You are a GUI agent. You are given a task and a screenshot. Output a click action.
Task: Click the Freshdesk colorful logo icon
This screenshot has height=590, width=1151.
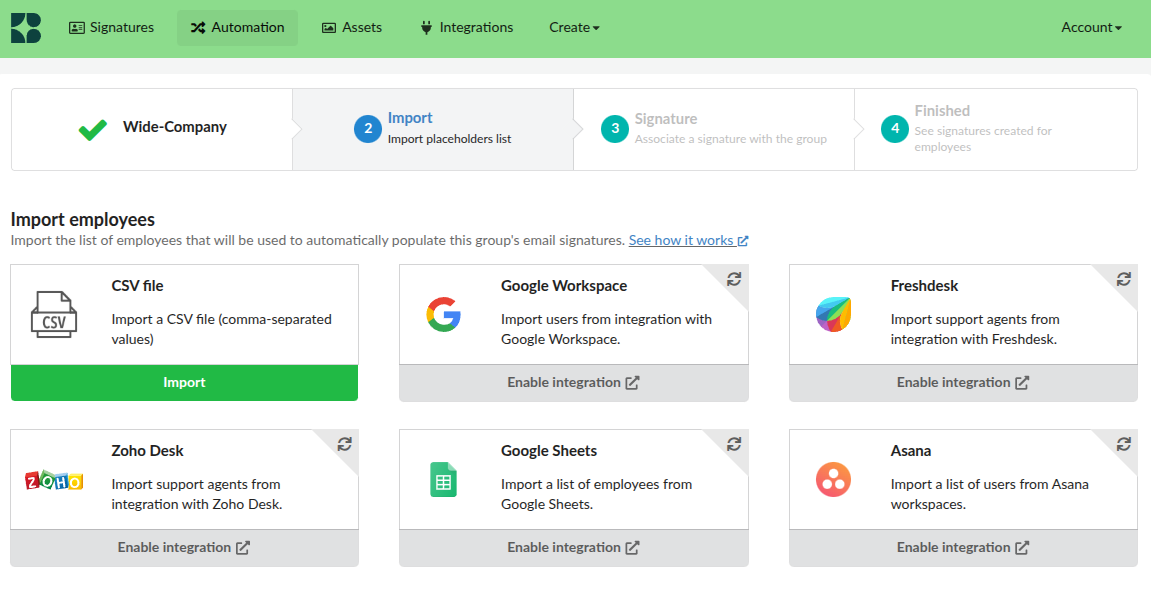pyautogui.click(x=834, y=314)
